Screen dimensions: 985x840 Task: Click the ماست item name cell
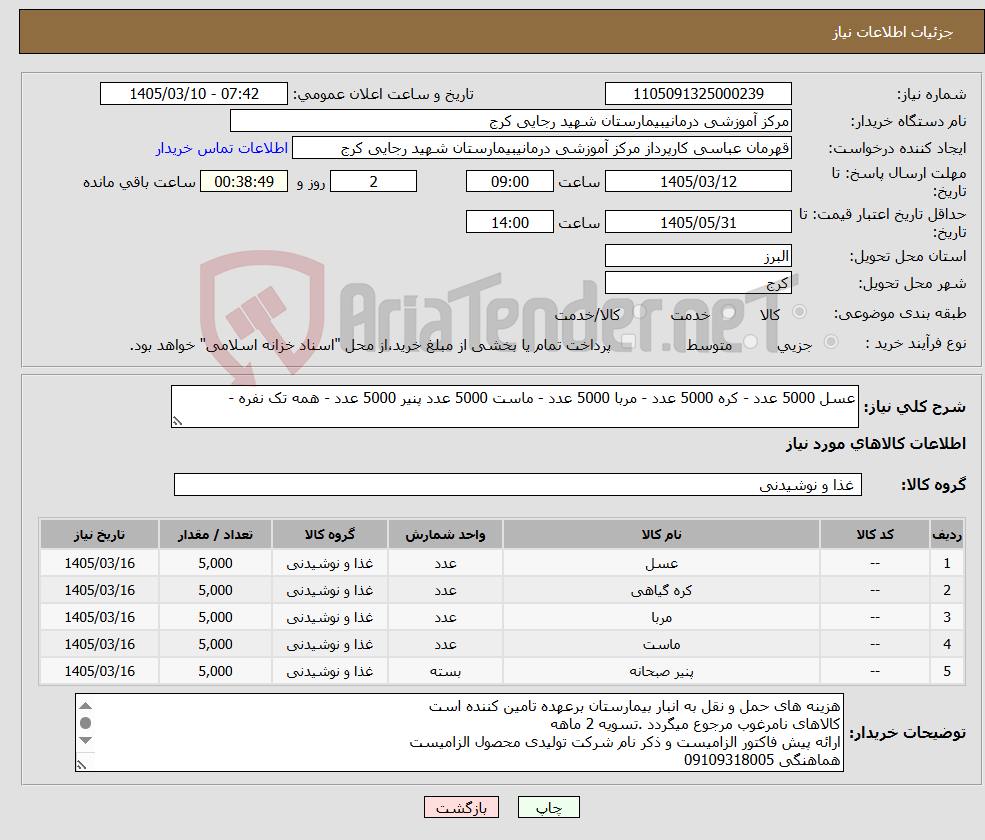661,644
